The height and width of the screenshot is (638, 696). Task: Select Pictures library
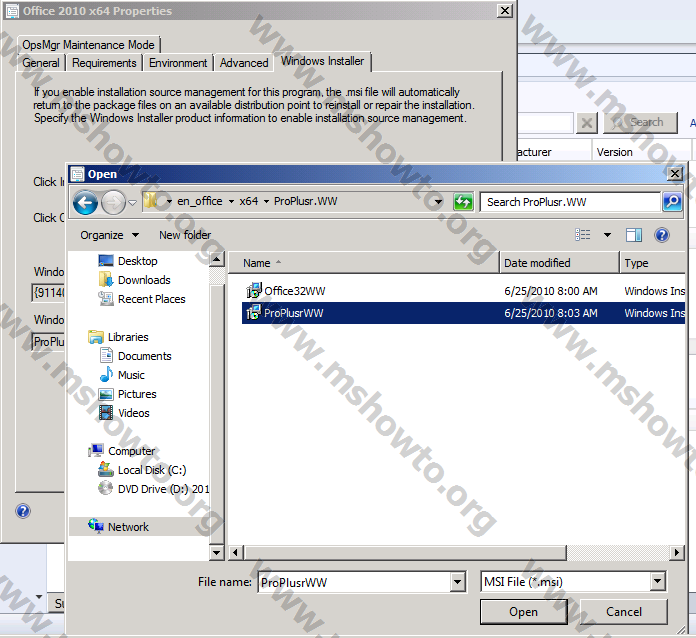tap(137, 394)
